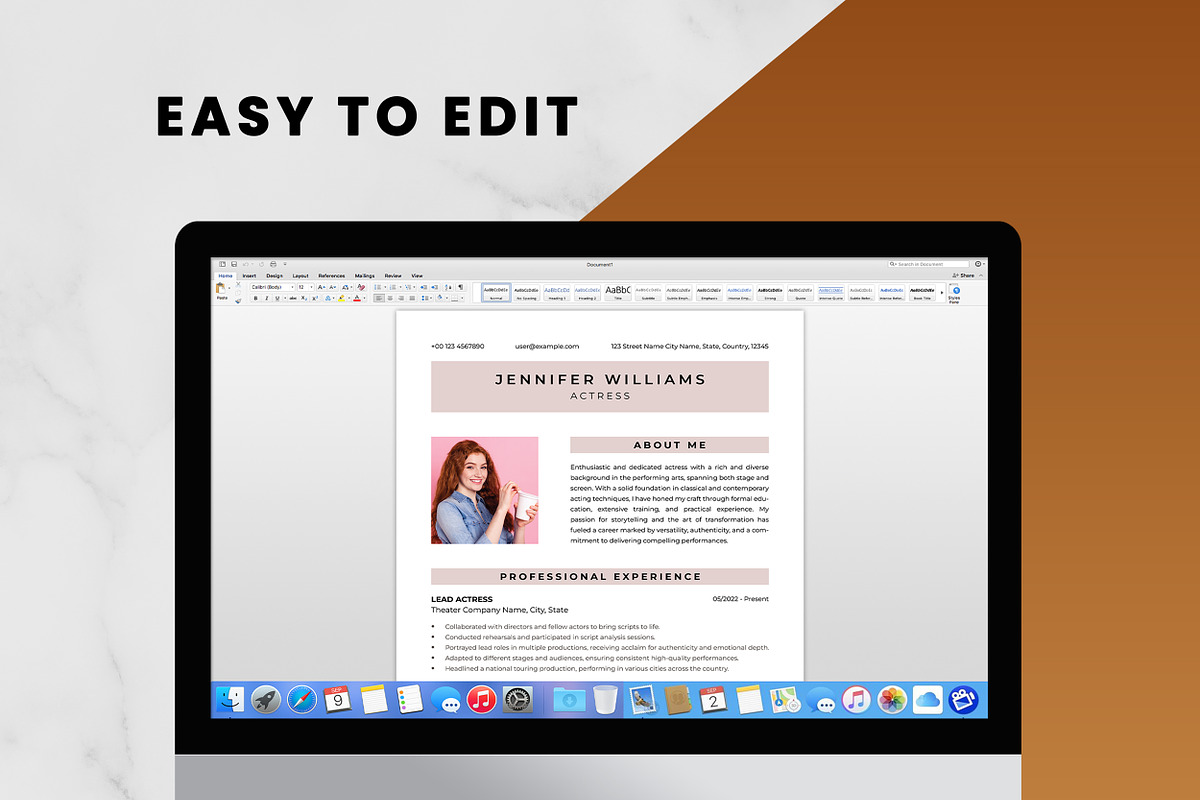Toggle Align Left paragraph button
Image resolution: width=1200 pixels, height=800 pixels.
380,298
